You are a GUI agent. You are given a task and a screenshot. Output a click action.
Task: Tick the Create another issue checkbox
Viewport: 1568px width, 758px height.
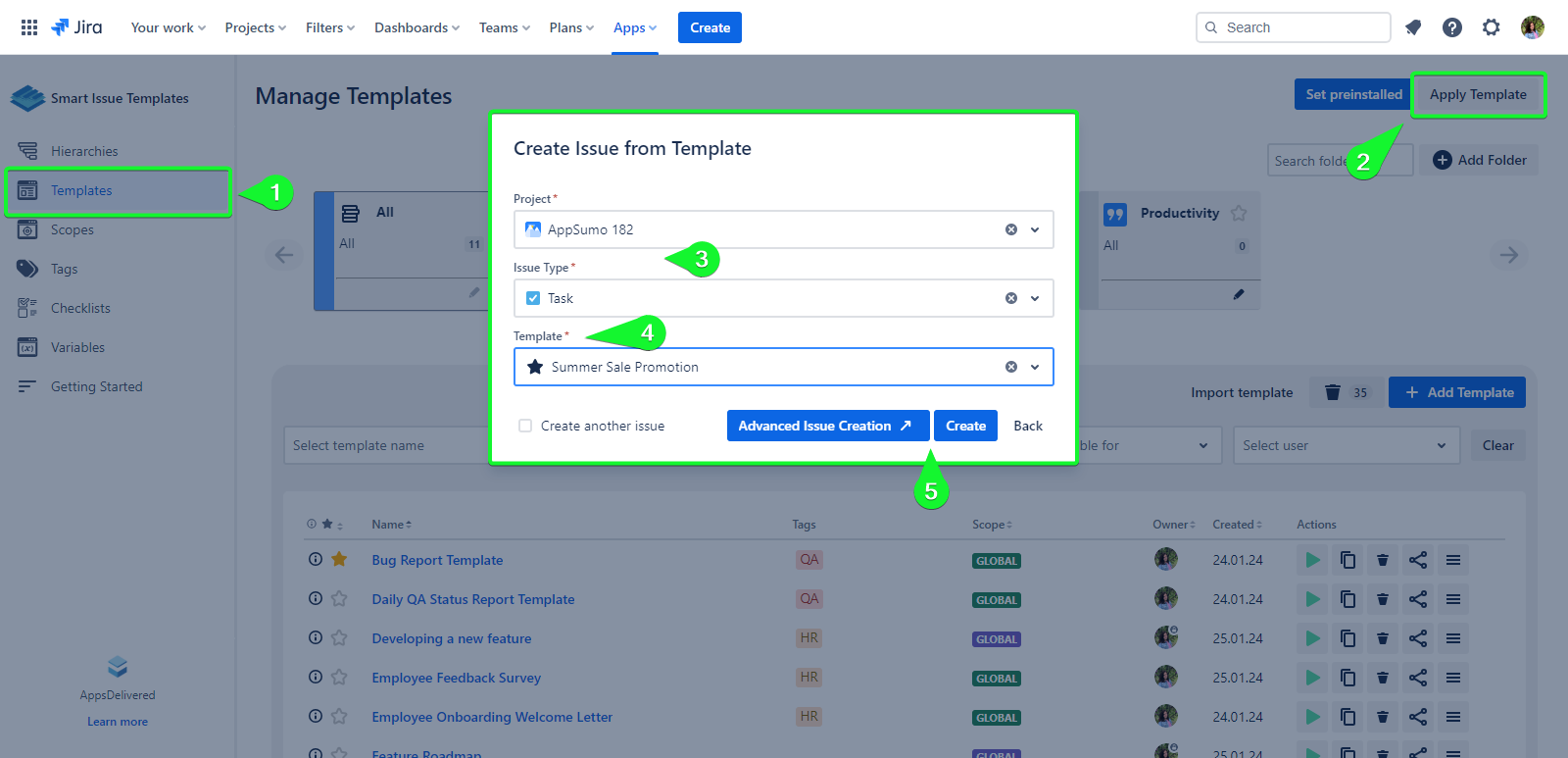525,426
